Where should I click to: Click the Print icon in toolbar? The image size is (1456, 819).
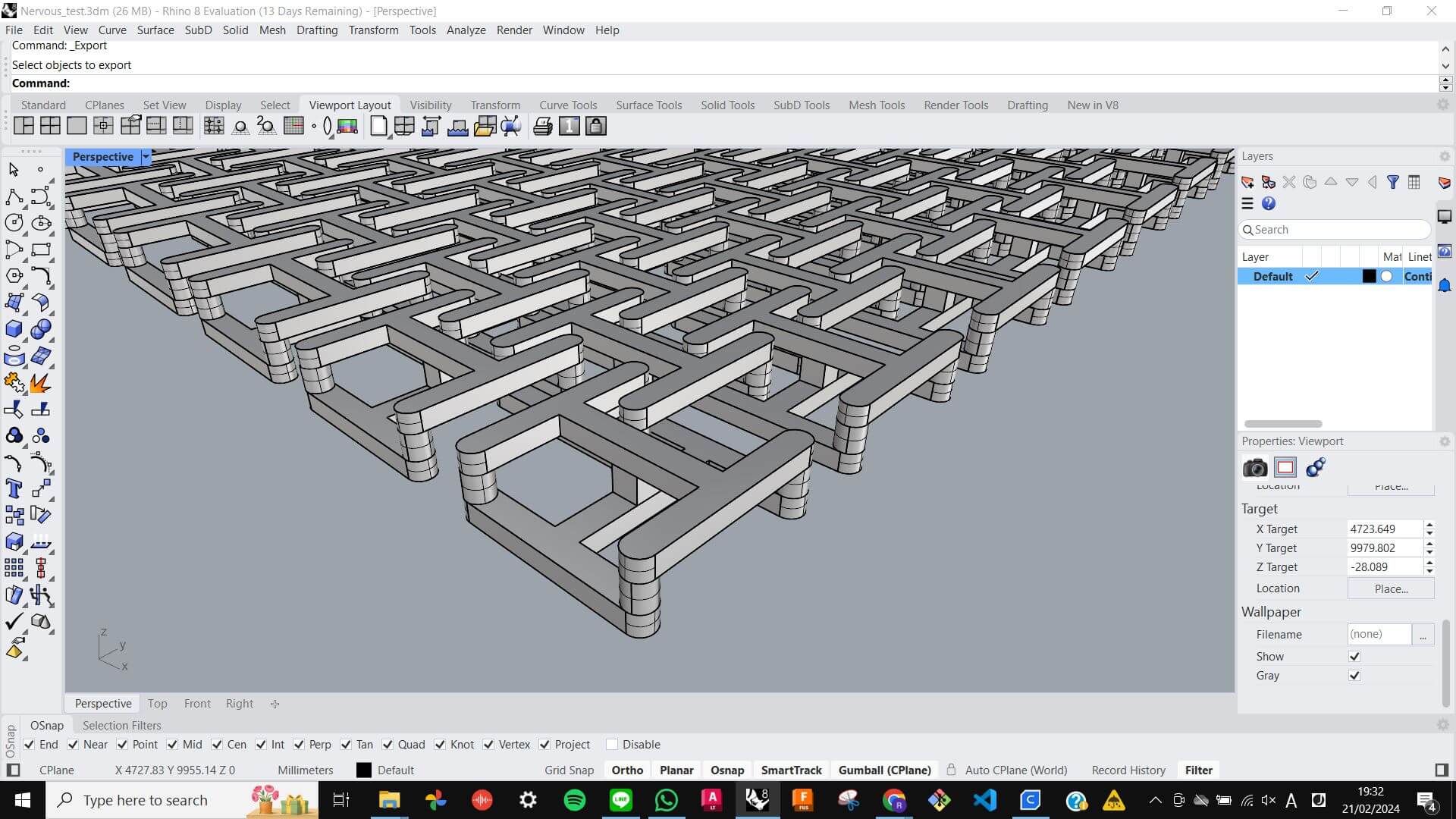[543, 126]
